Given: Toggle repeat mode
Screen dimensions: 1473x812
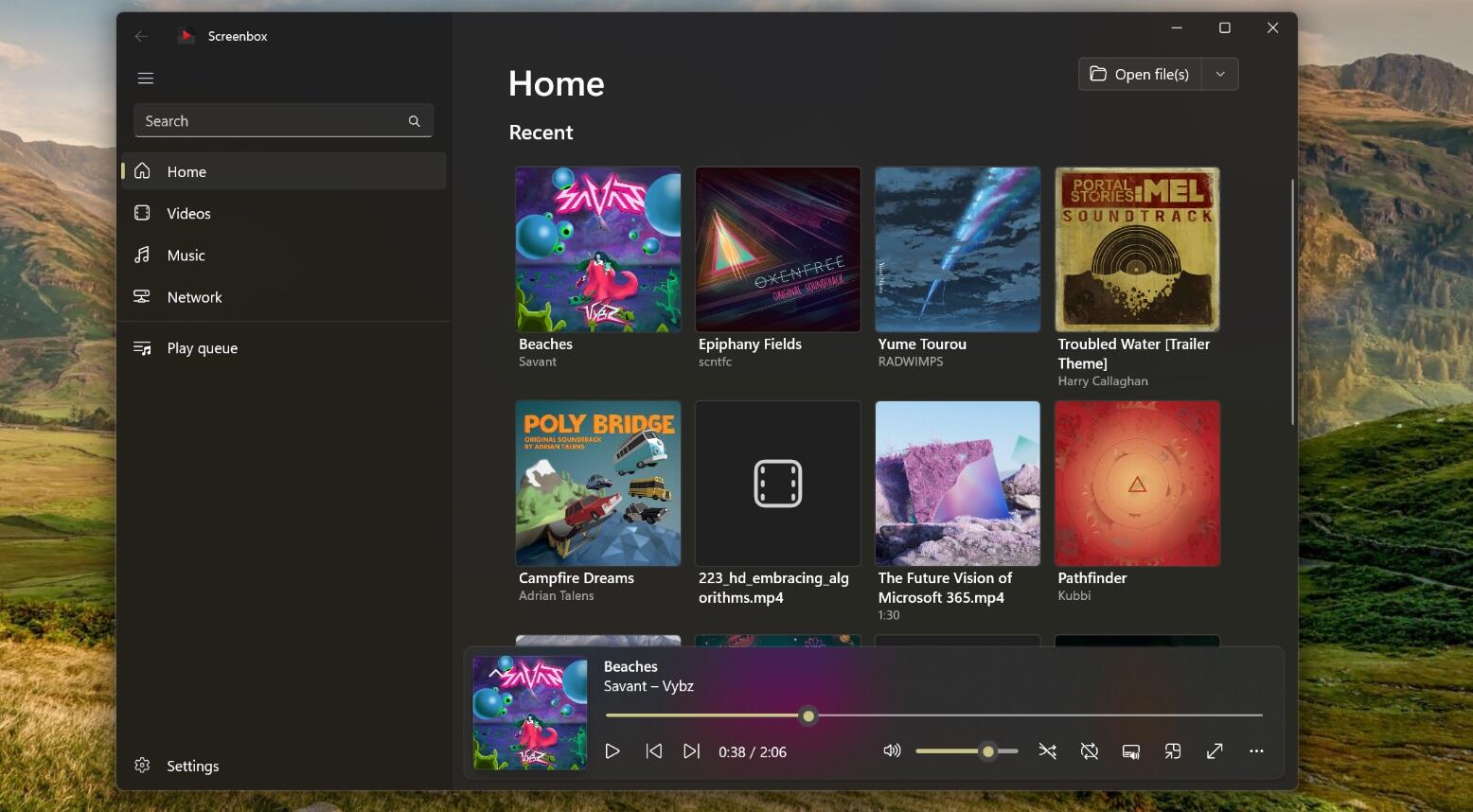Looking at the screenshot, I should click(1090, 751).
